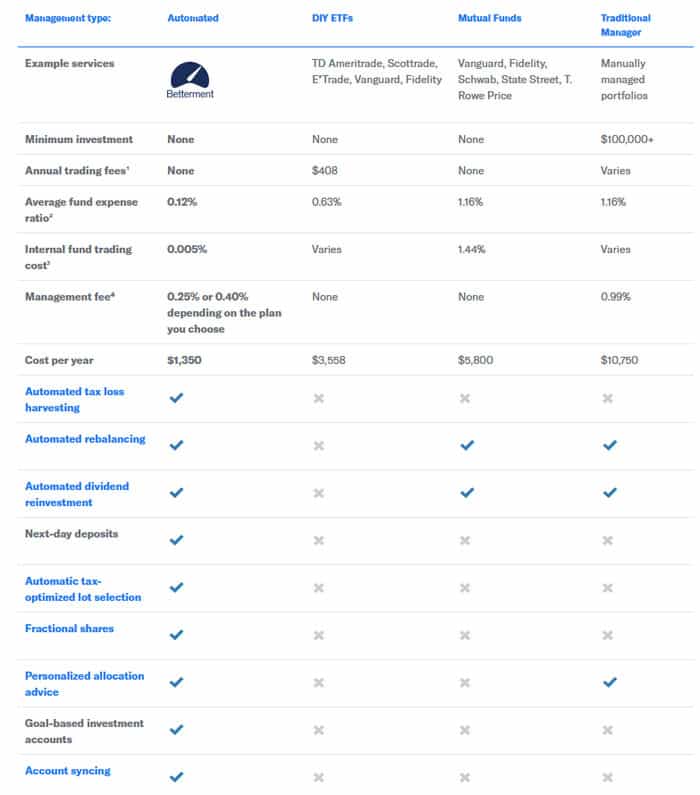Click Automated checkmark in Account syncing row
Screen dimensions: 700x795
pyautogui.click(x=177, y=777)
